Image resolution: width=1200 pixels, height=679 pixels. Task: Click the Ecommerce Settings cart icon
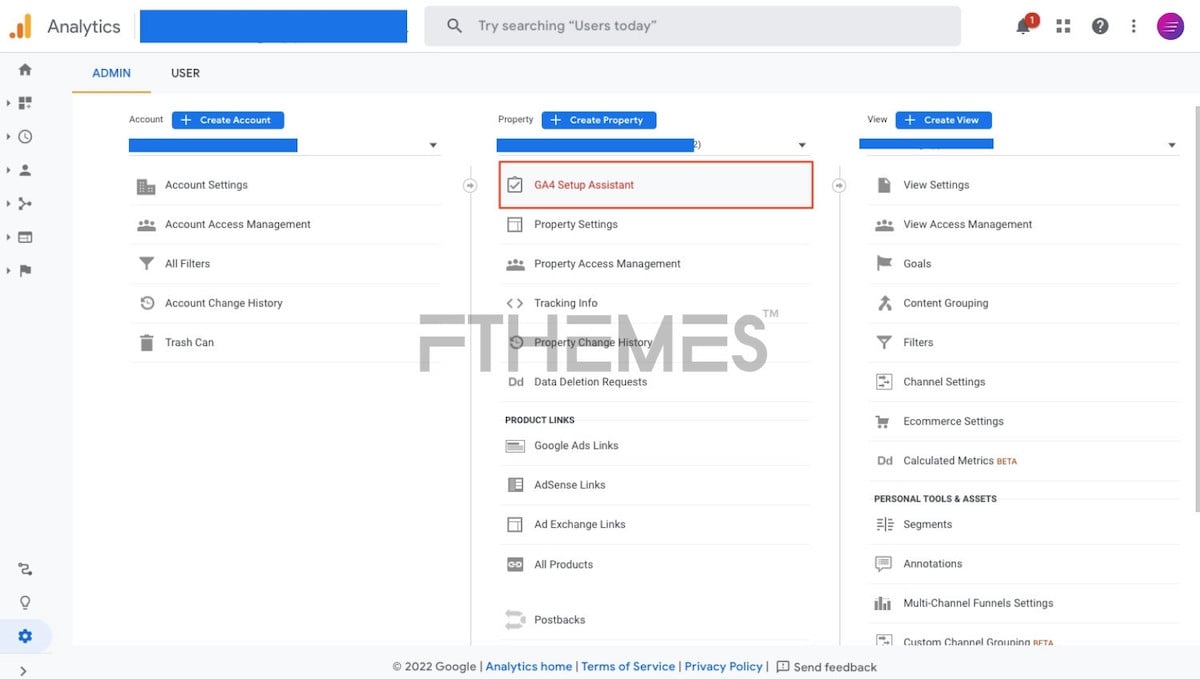coord(884,422)
